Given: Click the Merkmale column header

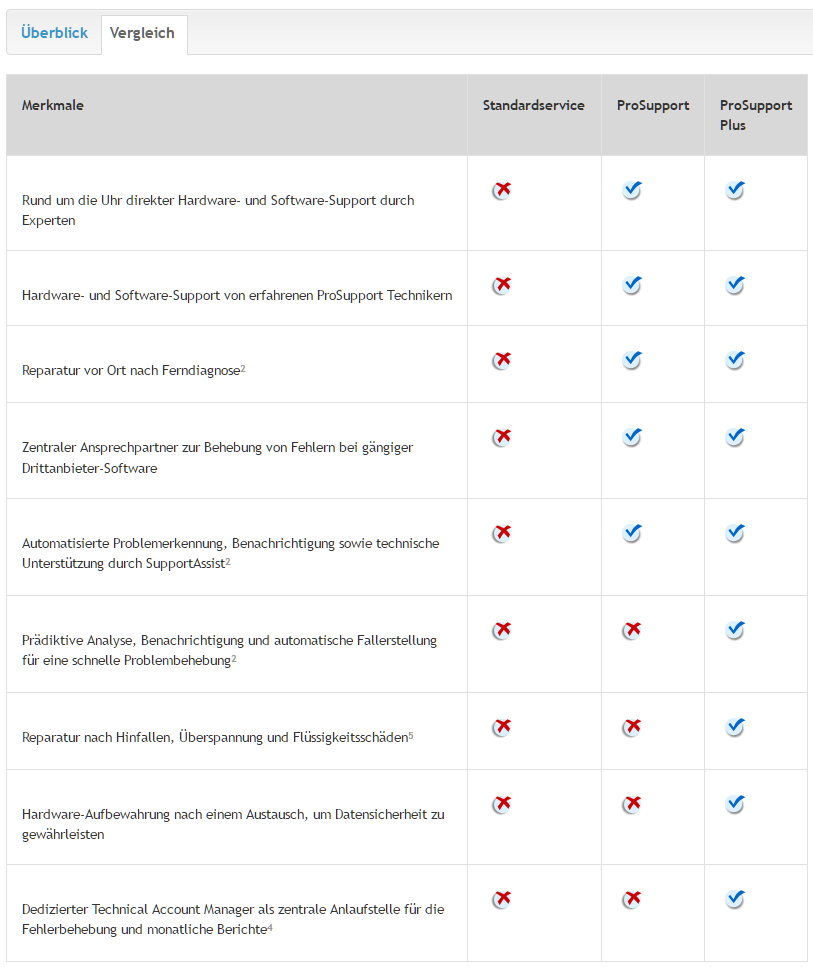Looking at the screenshot, I should point(53,105).
